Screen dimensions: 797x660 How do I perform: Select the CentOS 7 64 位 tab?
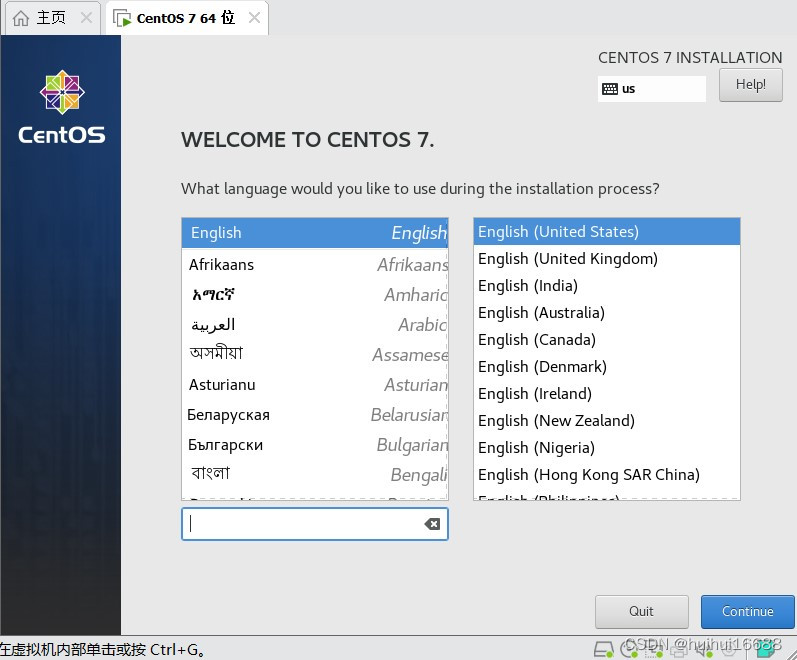(x=186, y=18)
